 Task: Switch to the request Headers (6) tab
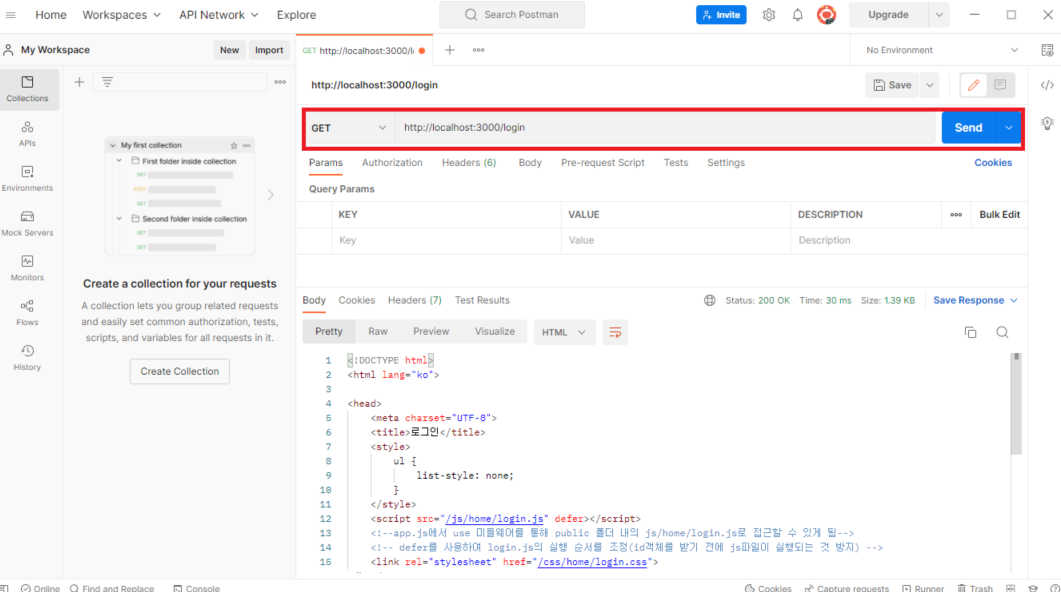click(469, 162)
